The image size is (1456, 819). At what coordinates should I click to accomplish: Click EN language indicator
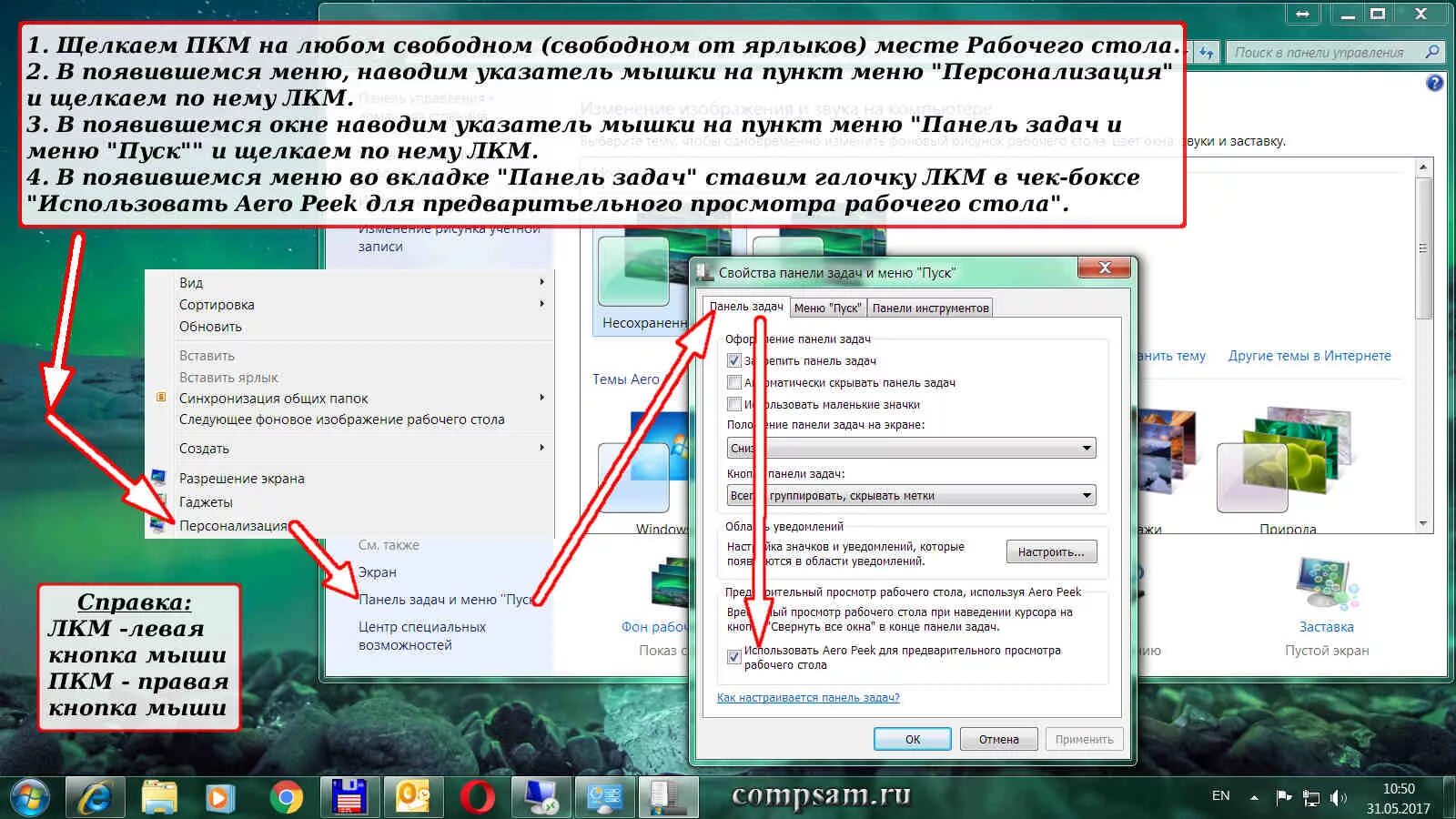[x=1221, y=796]
